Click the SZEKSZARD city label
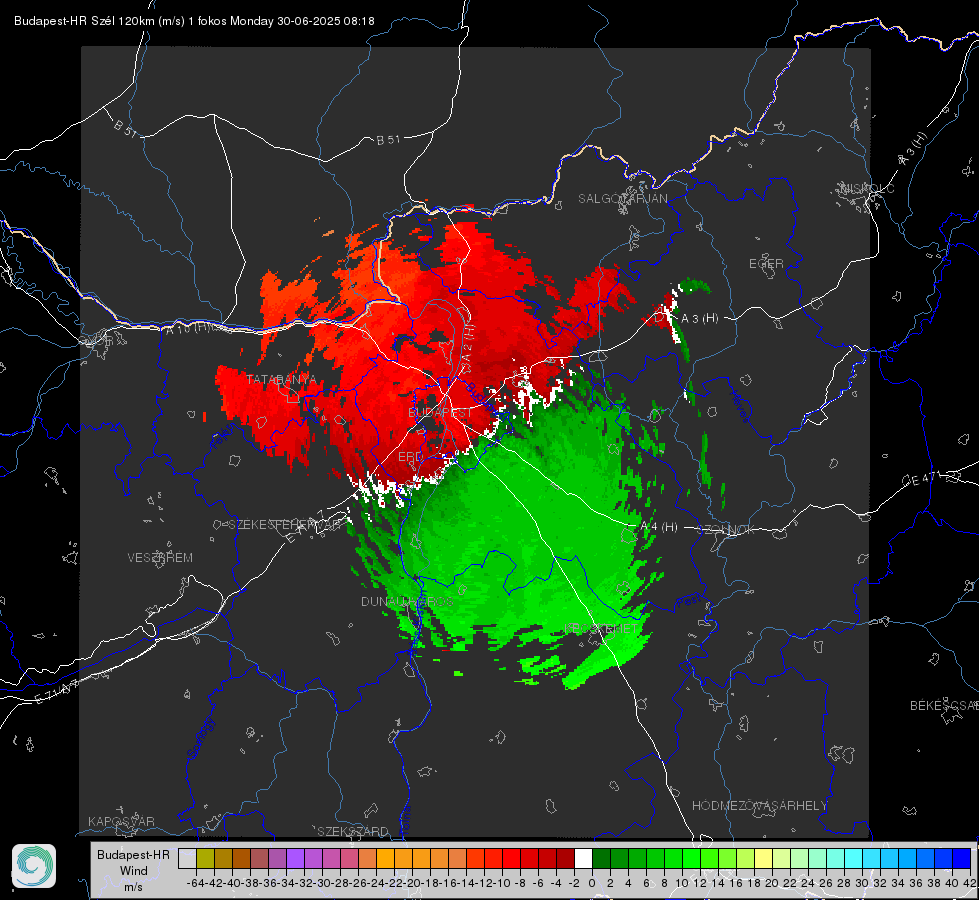This screenshot has width=979, height=900. point(353,831)
